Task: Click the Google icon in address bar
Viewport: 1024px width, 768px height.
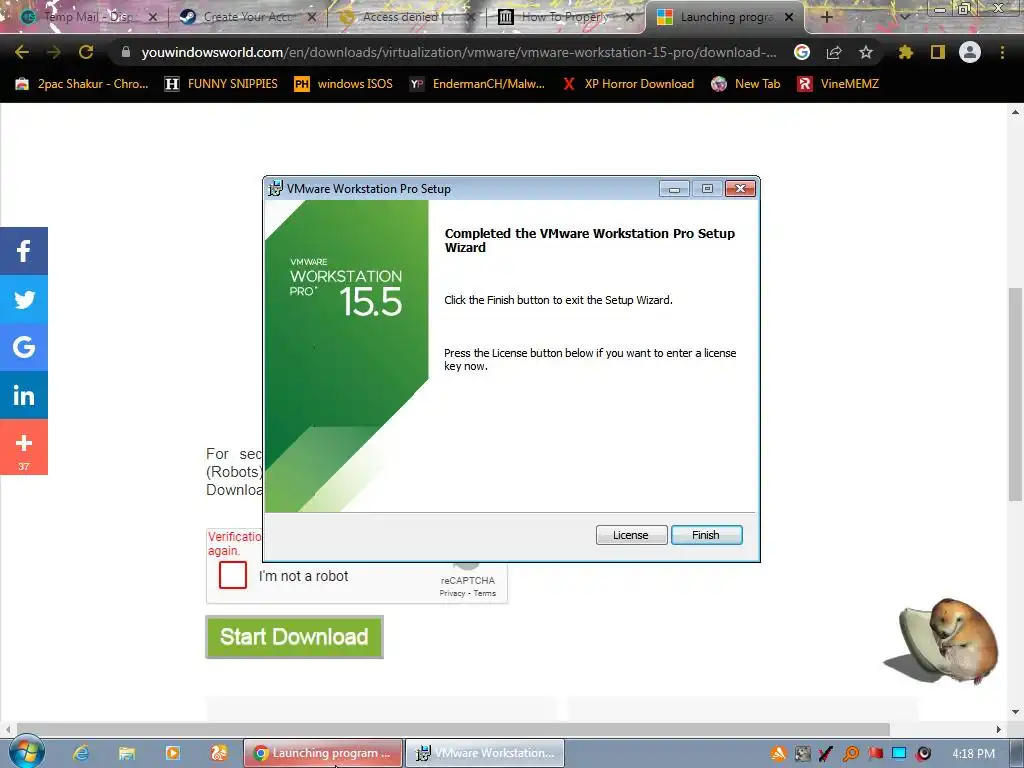Action: (x=802, y=52)
